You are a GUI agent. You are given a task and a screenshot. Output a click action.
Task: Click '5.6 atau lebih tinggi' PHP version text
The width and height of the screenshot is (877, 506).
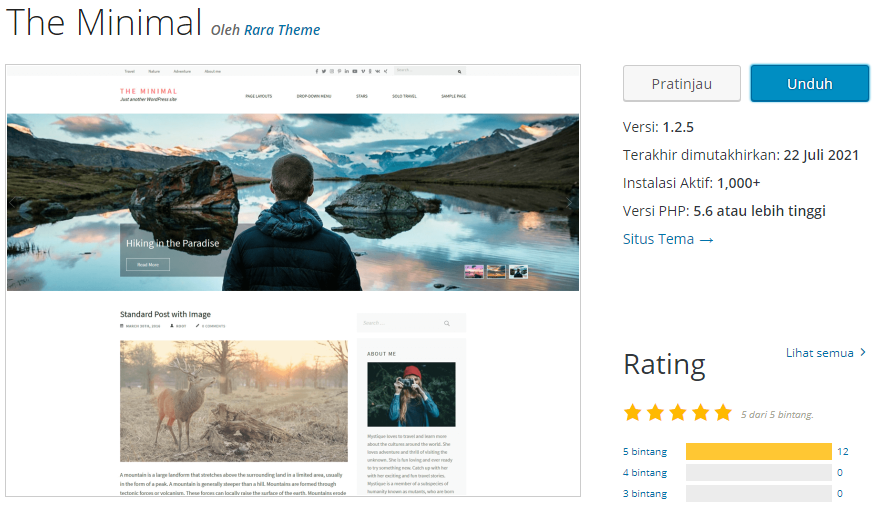pos(760,211)
